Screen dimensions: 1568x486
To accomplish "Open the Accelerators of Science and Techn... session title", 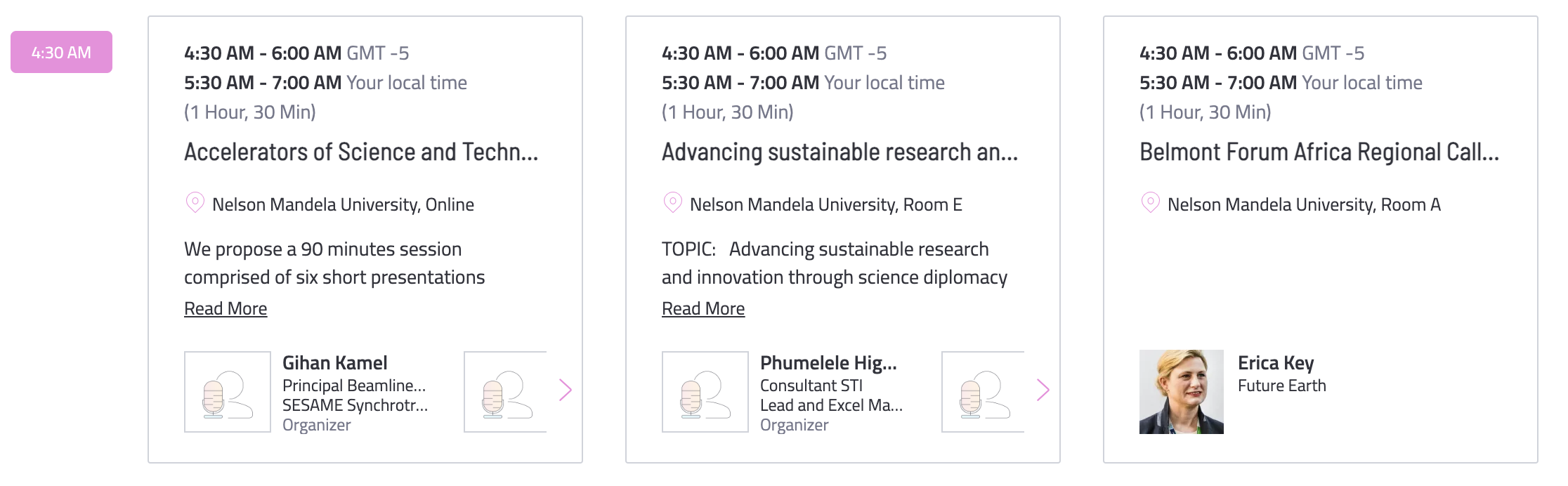I will pos(361,152).
